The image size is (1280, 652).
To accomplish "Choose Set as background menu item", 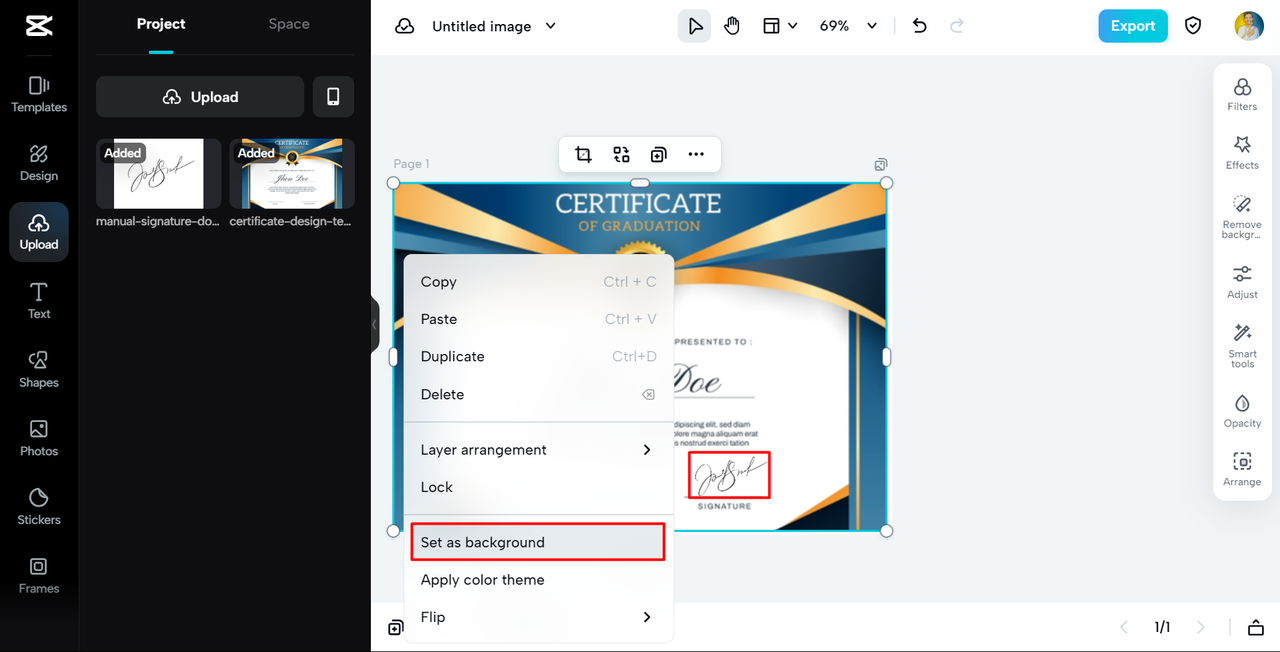I will pyautogui.click(x=538, y=542).
